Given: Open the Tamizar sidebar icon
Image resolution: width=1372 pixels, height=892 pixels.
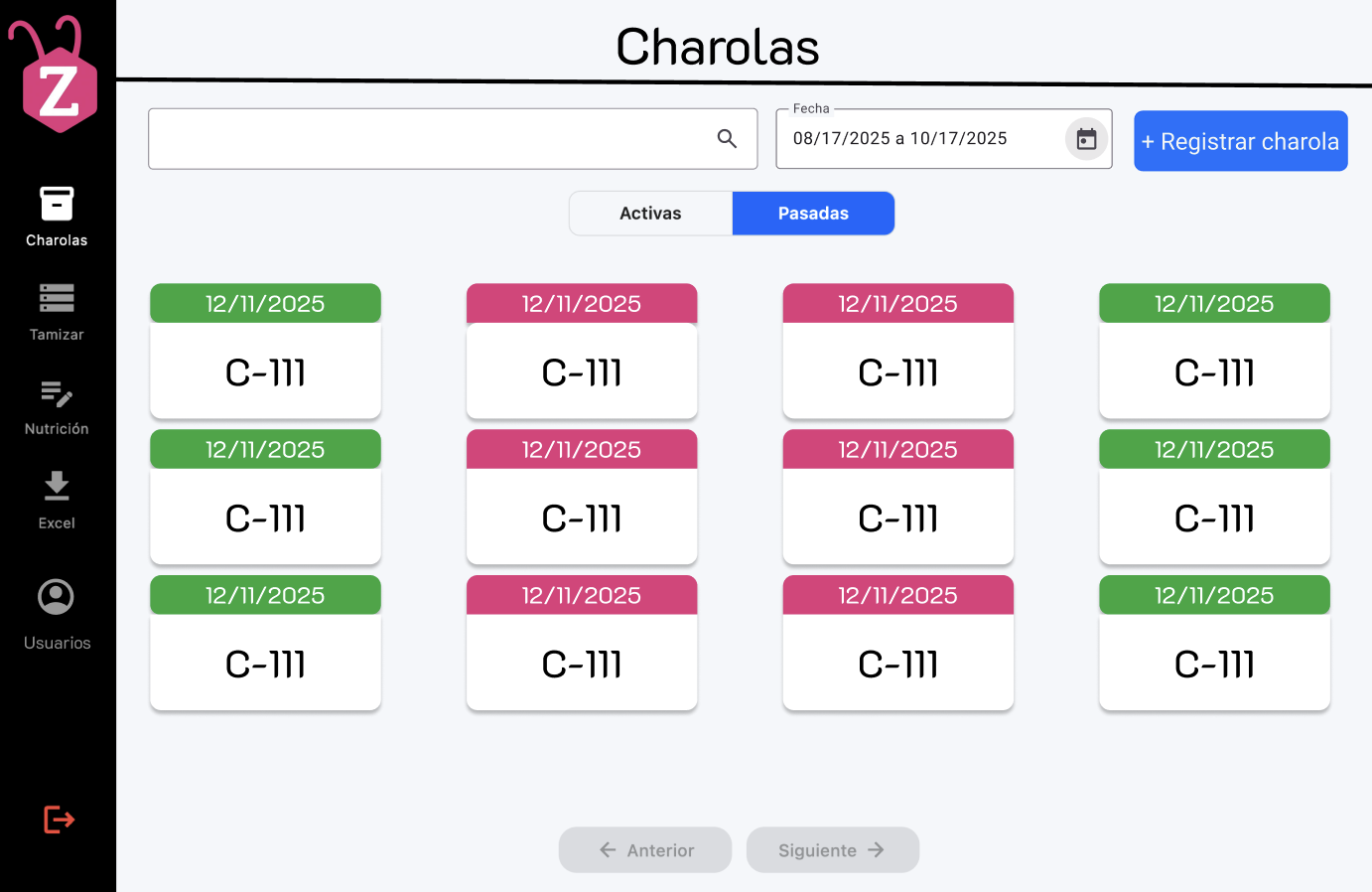Looking at the screenshot, I should click(x=57, y=298).
